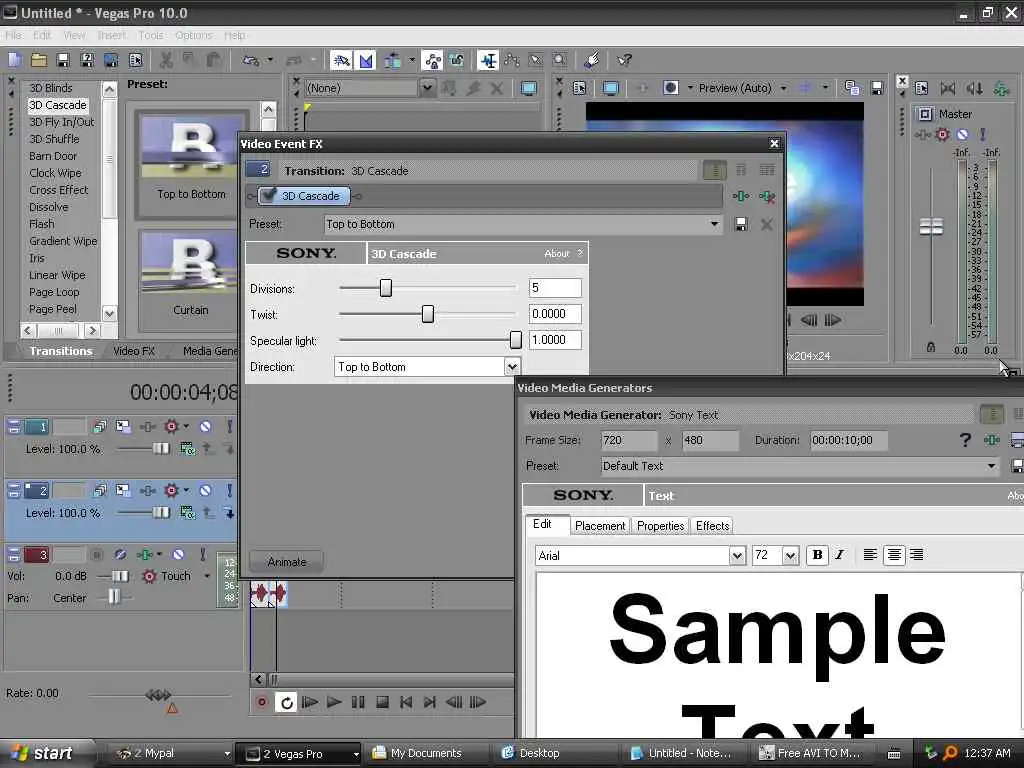
Task: Click the Windows start button
Action: tap(43, 753)
